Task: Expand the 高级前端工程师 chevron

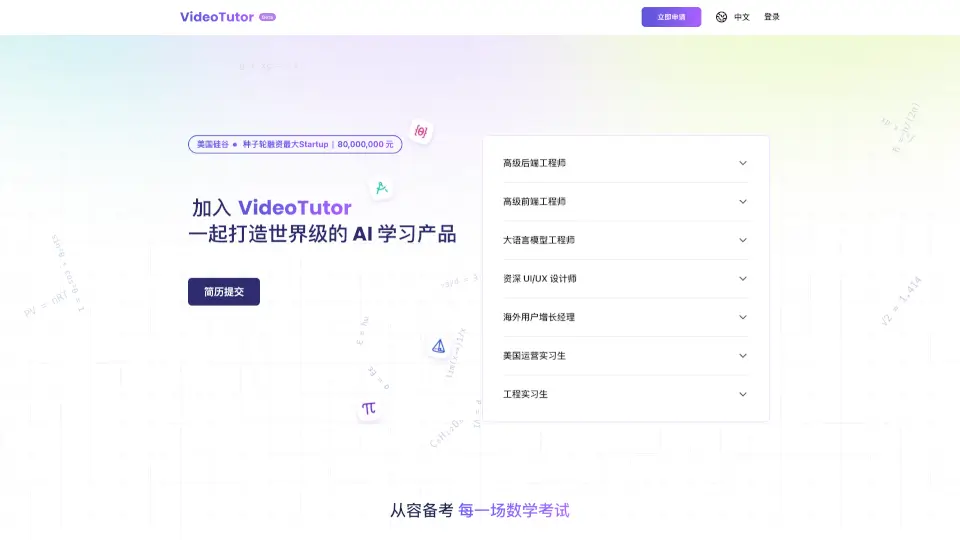Action: click(743, 201)
